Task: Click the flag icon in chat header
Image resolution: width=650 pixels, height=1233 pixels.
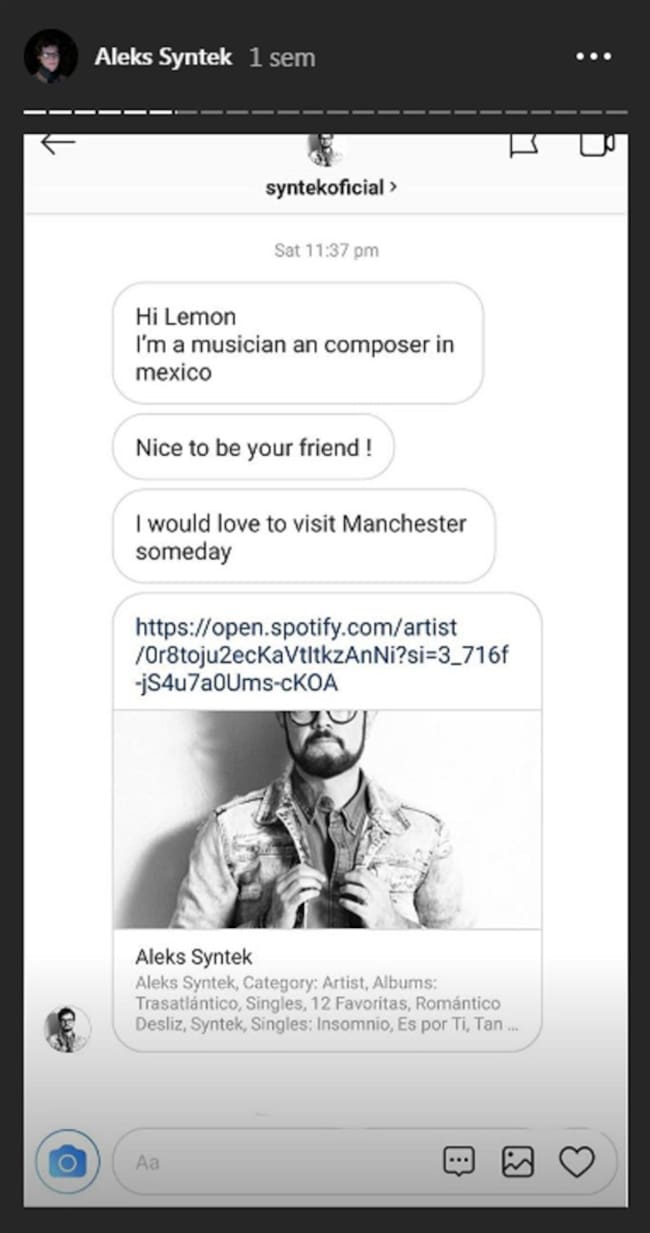Action: tap(524, 145)
